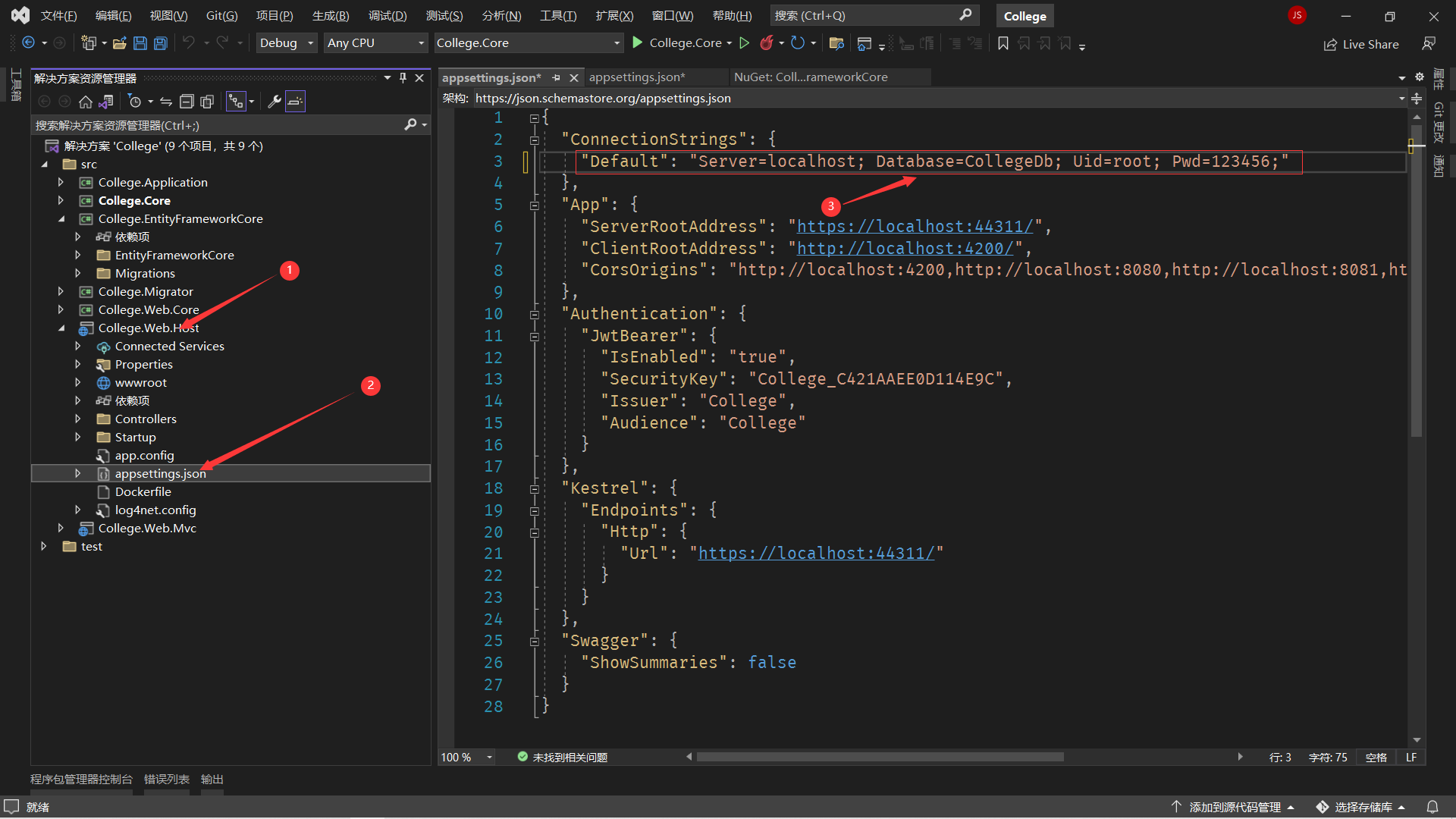The height and width of the screenshot is (819, 1456).
Task: Click the bookmark icon in the toolbar
Action: point(1003,43)
